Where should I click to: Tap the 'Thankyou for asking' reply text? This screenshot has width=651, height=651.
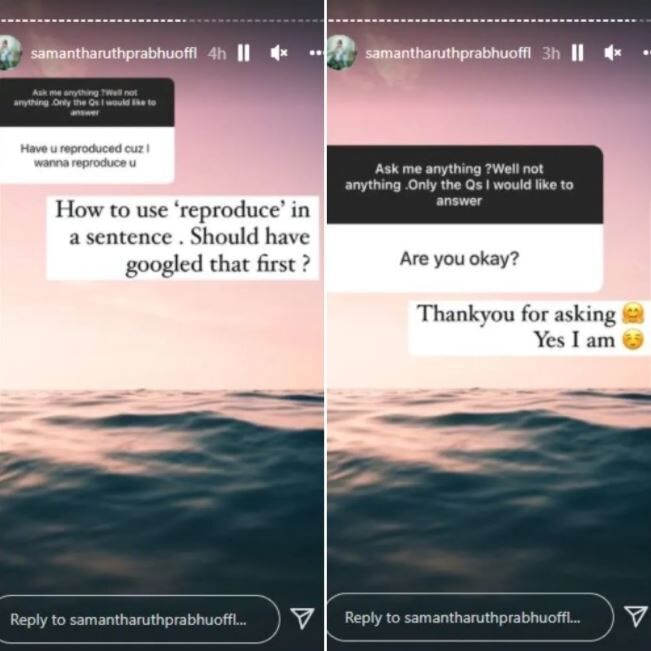point(530,327)
